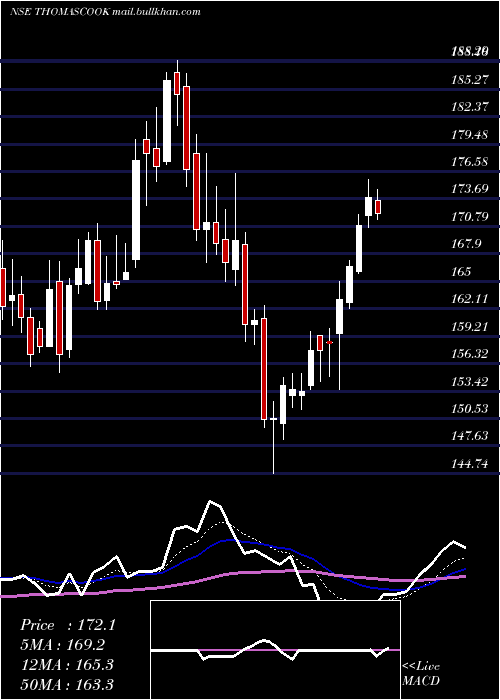This screenshot has height=700, width=500.
Task: Click the 147.63 price axis label
Action: 469,436
